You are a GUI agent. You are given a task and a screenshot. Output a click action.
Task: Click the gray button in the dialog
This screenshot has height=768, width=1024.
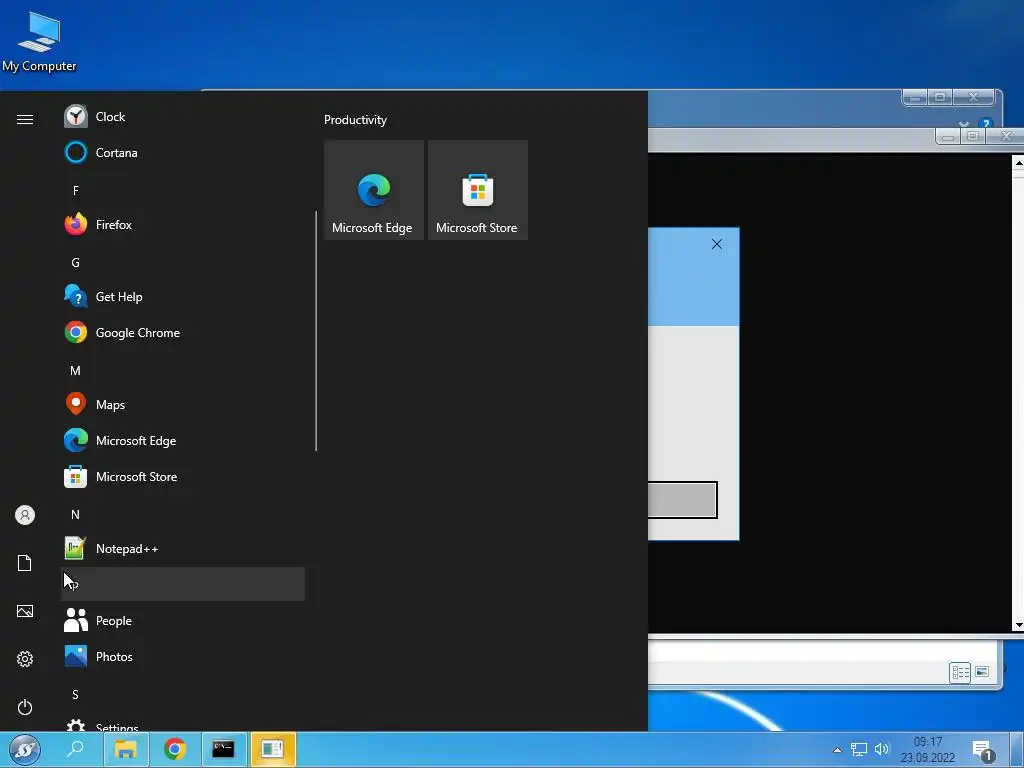pyautogui.click(x=682, y=500)
